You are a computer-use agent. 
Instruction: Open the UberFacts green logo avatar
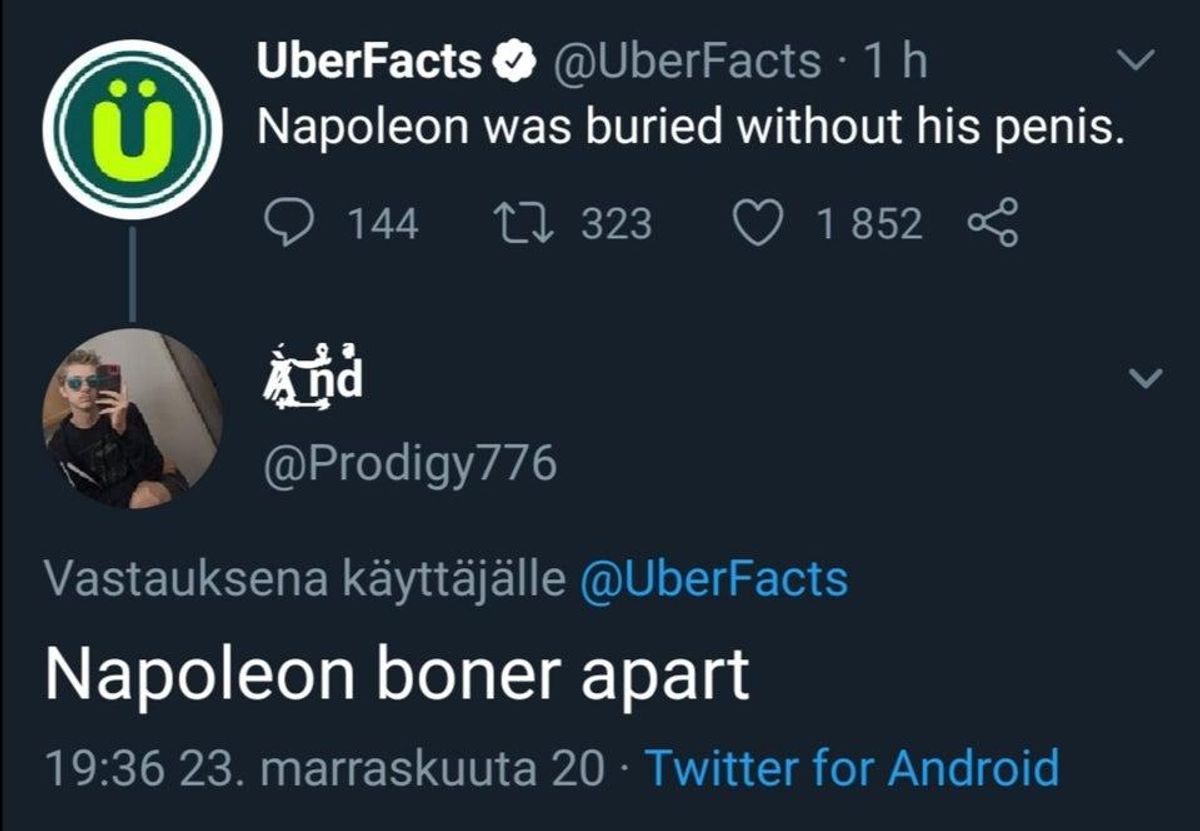tap(132, 131)
